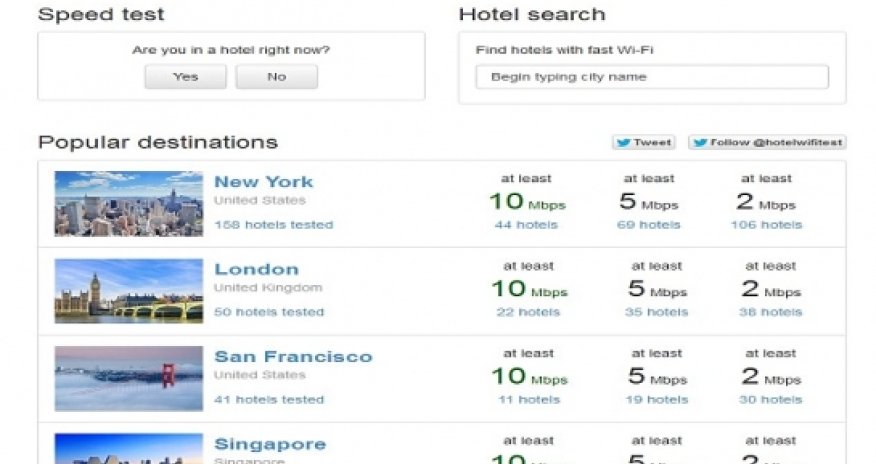Click 'United Kingdom' under London
This screenshot has width=876, height=464.
pos(268,288)
